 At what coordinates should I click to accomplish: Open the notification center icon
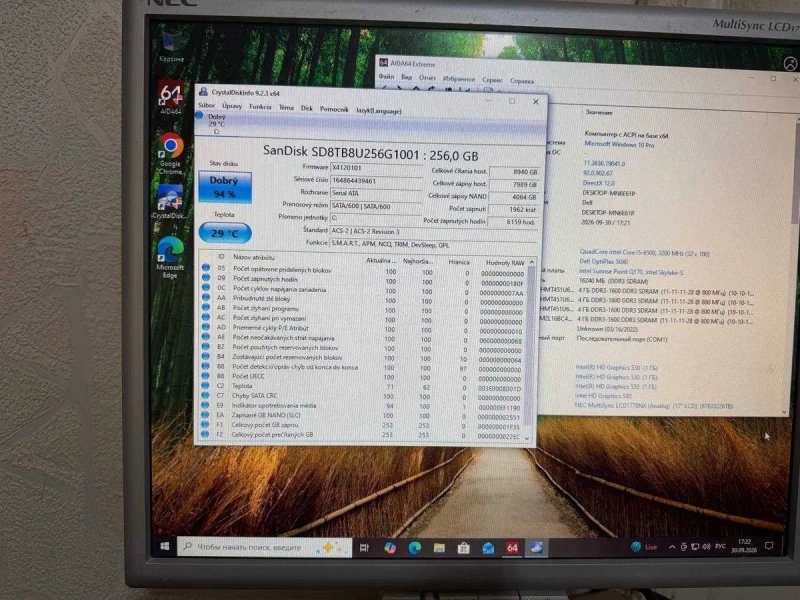click(x=769, y=546)
